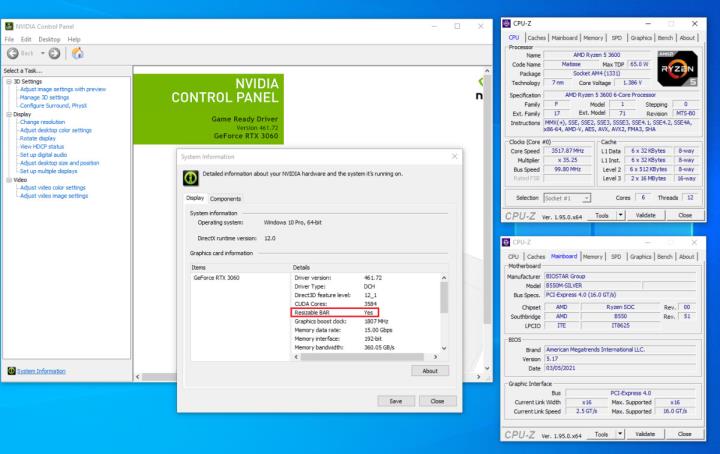Click the NVIDIA Control Panel title bar icon
This screenshot has width=720, height=454.
click(x=9, y=26)
